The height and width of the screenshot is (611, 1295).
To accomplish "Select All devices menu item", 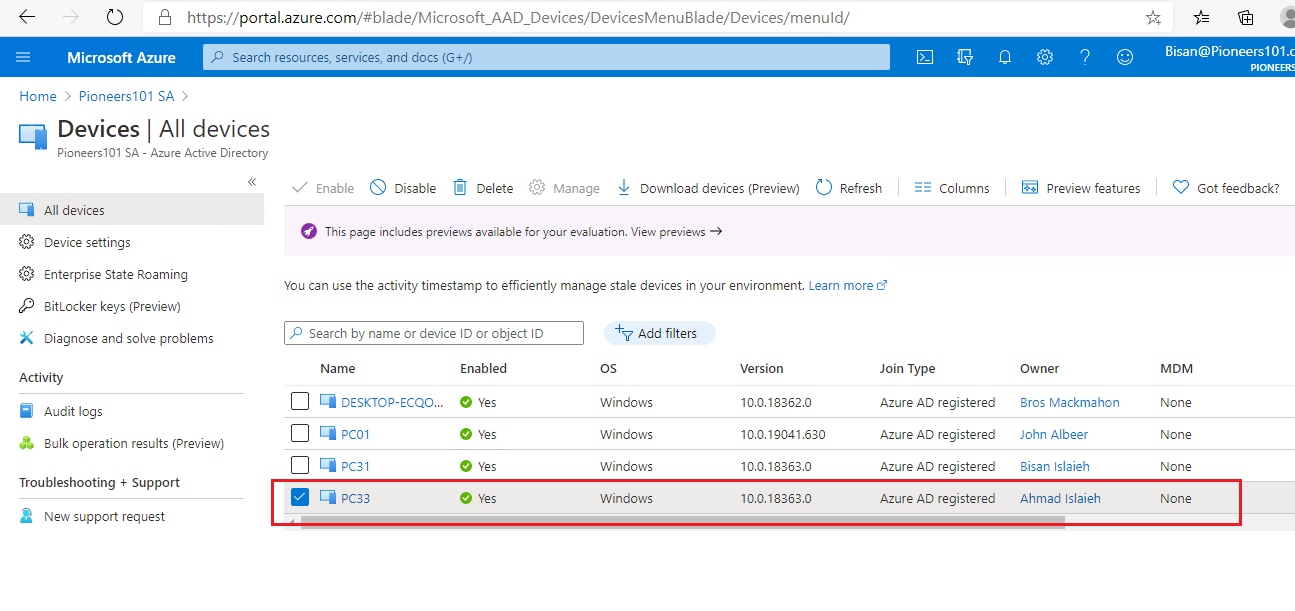I will point(132,210).
